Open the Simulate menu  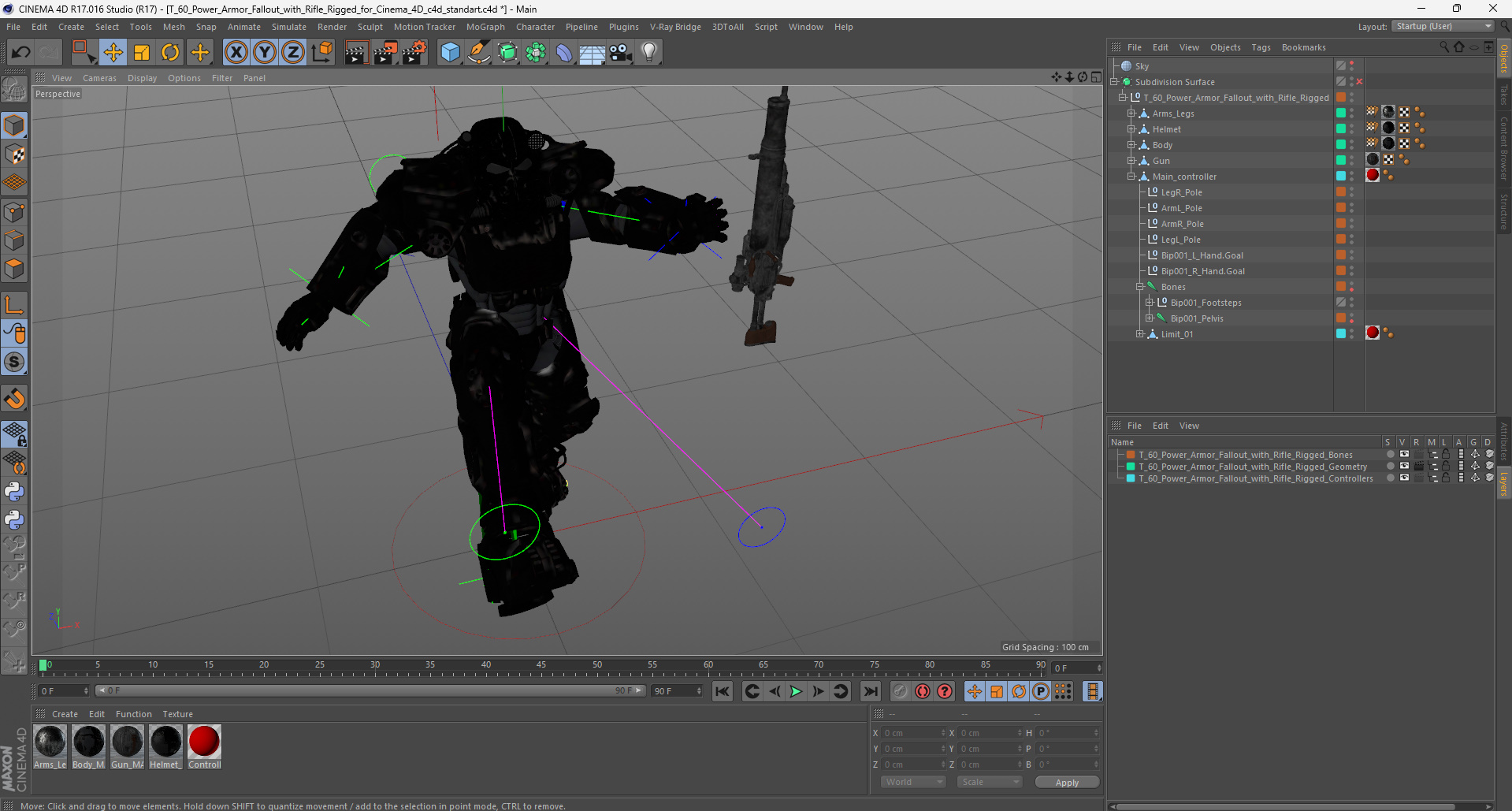point(289,27)
